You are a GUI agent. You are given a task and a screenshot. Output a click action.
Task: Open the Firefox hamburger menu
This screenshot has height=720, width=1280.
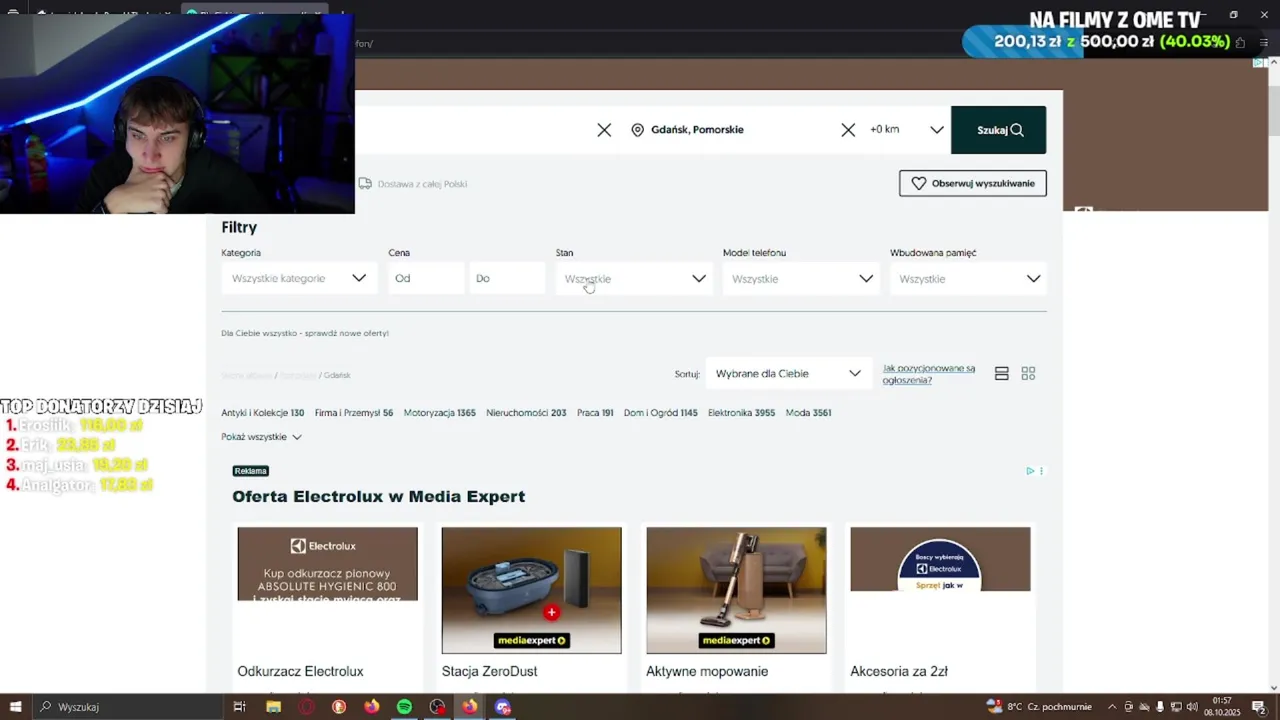1264,43
